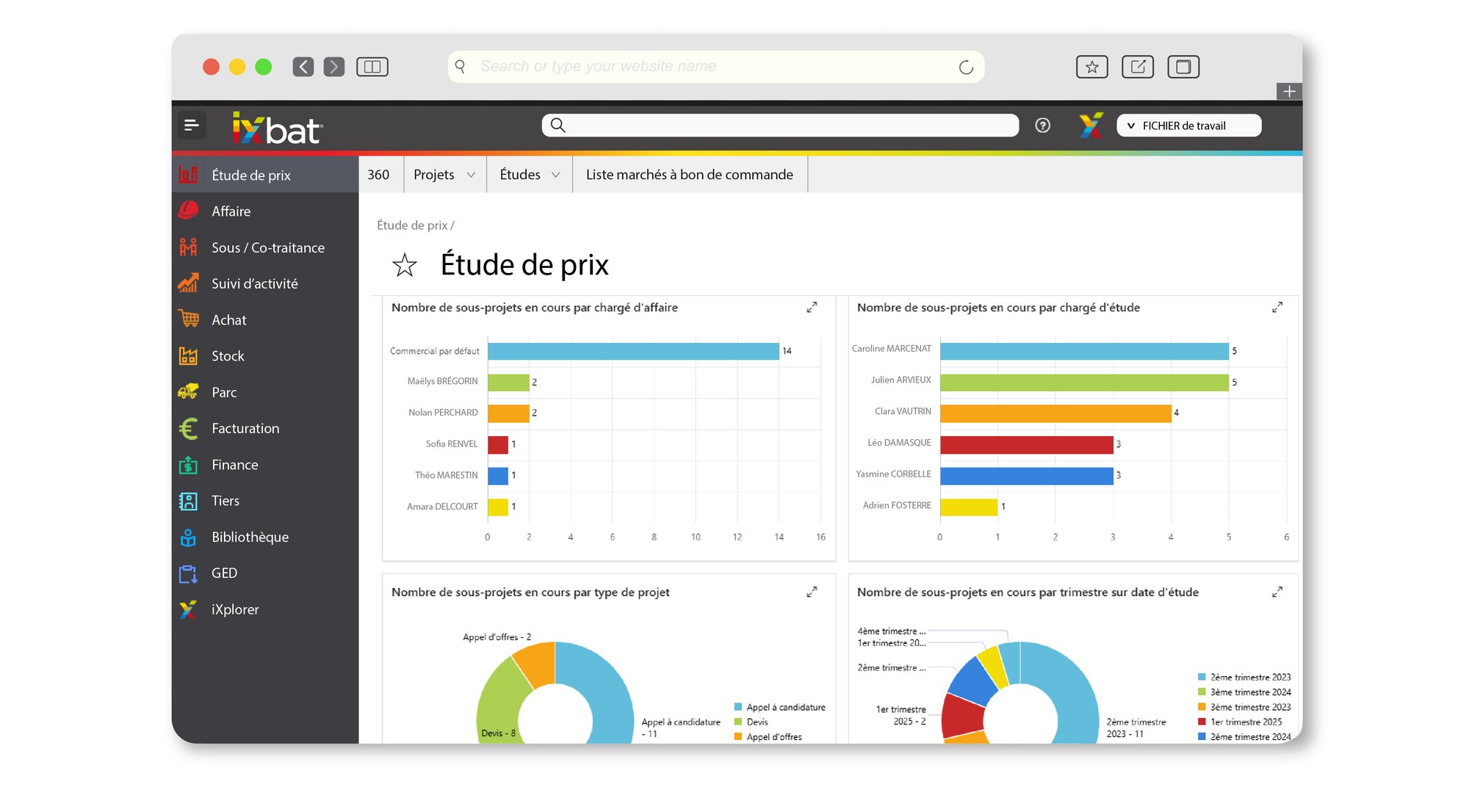This screenshot has width=1469, height=812.
Task: Open the FICHIER de travail selector
Action: [1188, 125]
